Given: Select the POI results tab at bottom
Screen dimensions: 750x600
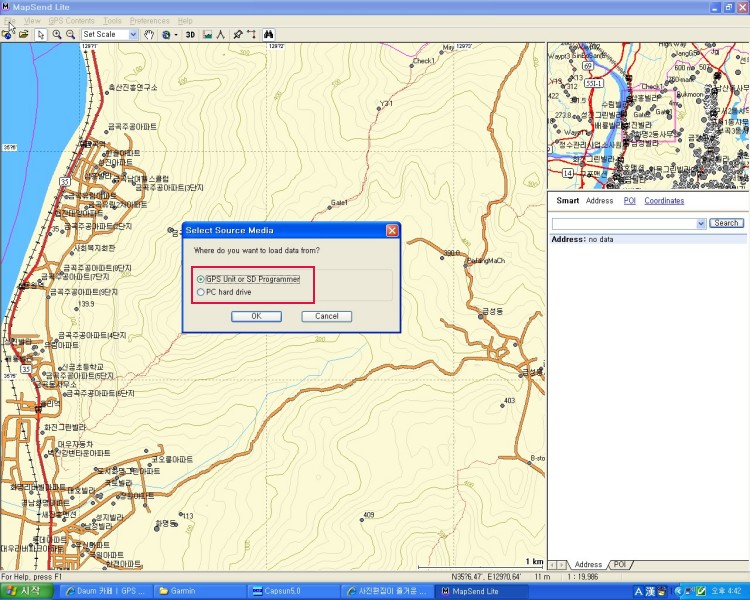Looking at the screenshot, I should (620, 565).
